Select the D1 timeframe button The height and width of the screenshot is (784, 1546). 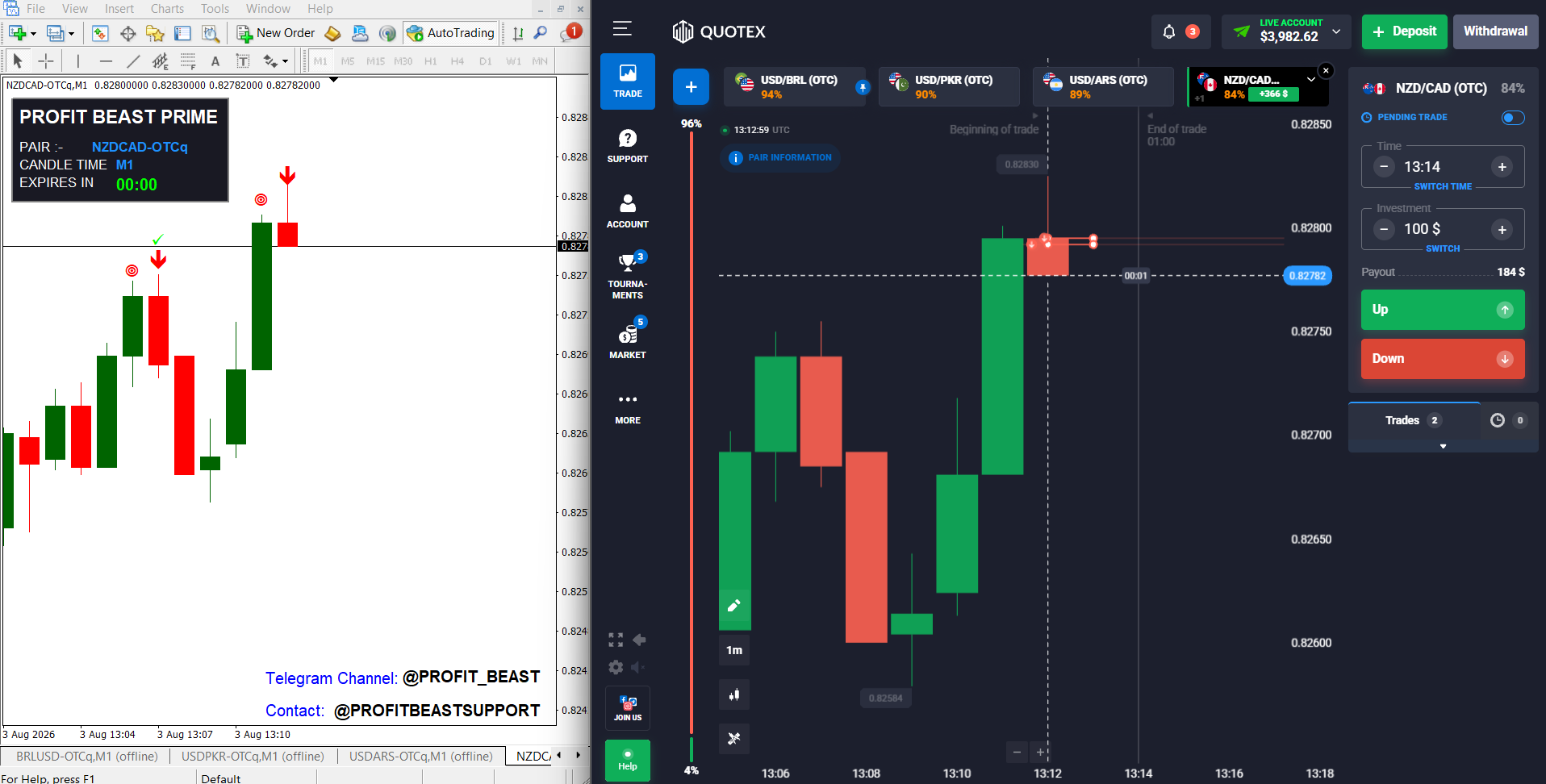click(485, 60)
